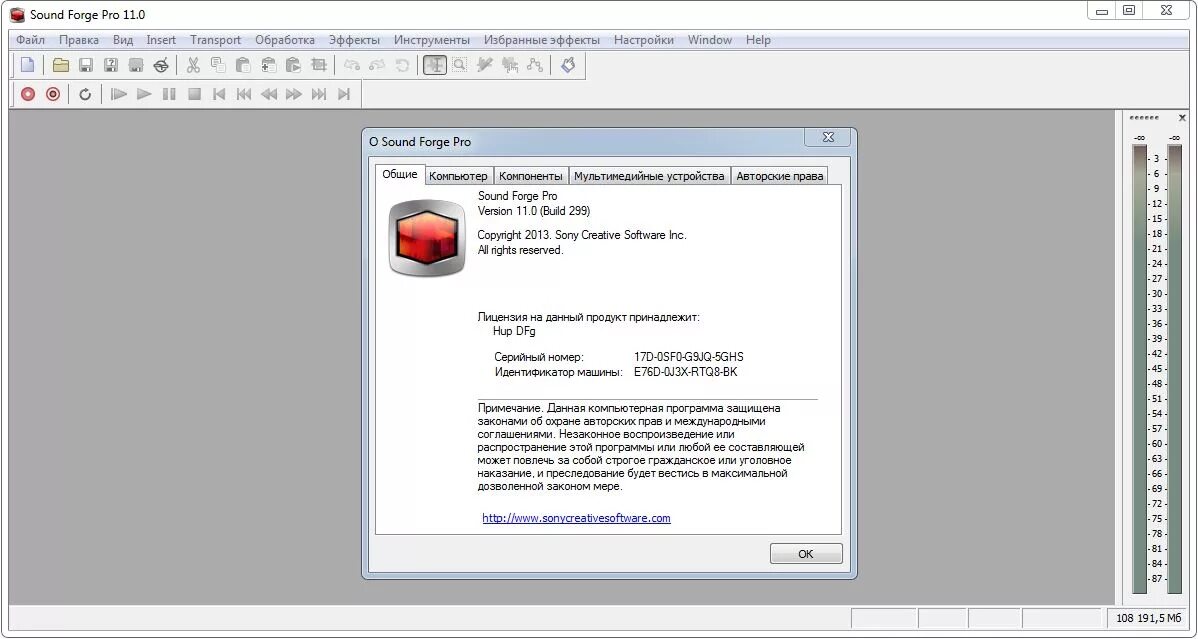This screenshot has width=1198, height=639.
Task: Click the next-marker skip button
Action: [x=319, y=94]
